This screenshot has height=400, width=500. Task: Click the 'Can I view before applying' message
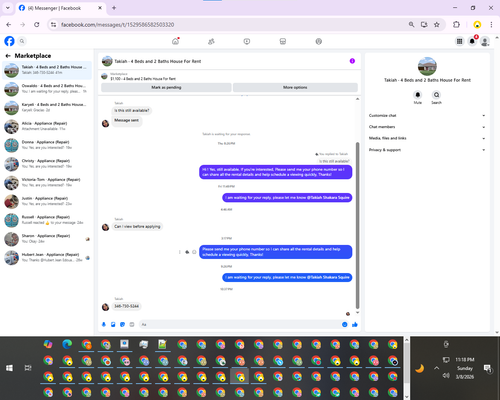137,226
